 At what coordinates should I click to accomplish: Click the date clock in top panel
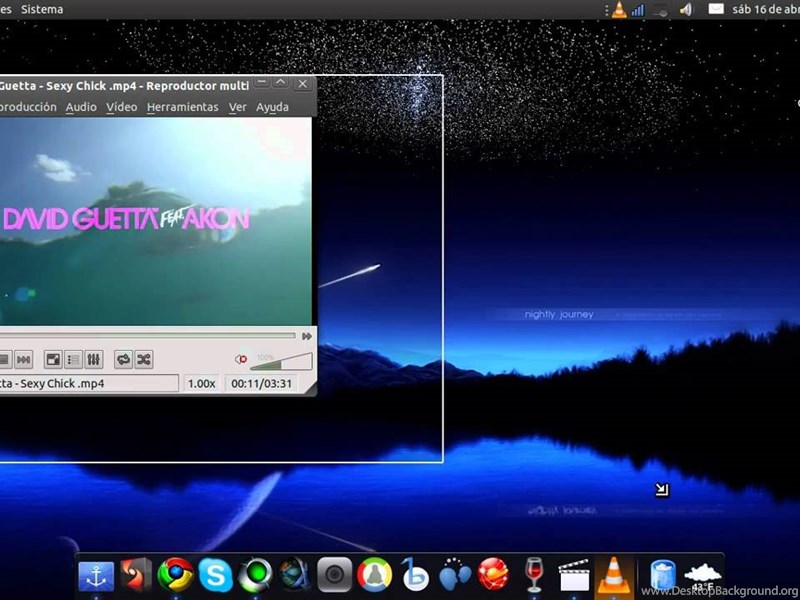tap(766, 9)
